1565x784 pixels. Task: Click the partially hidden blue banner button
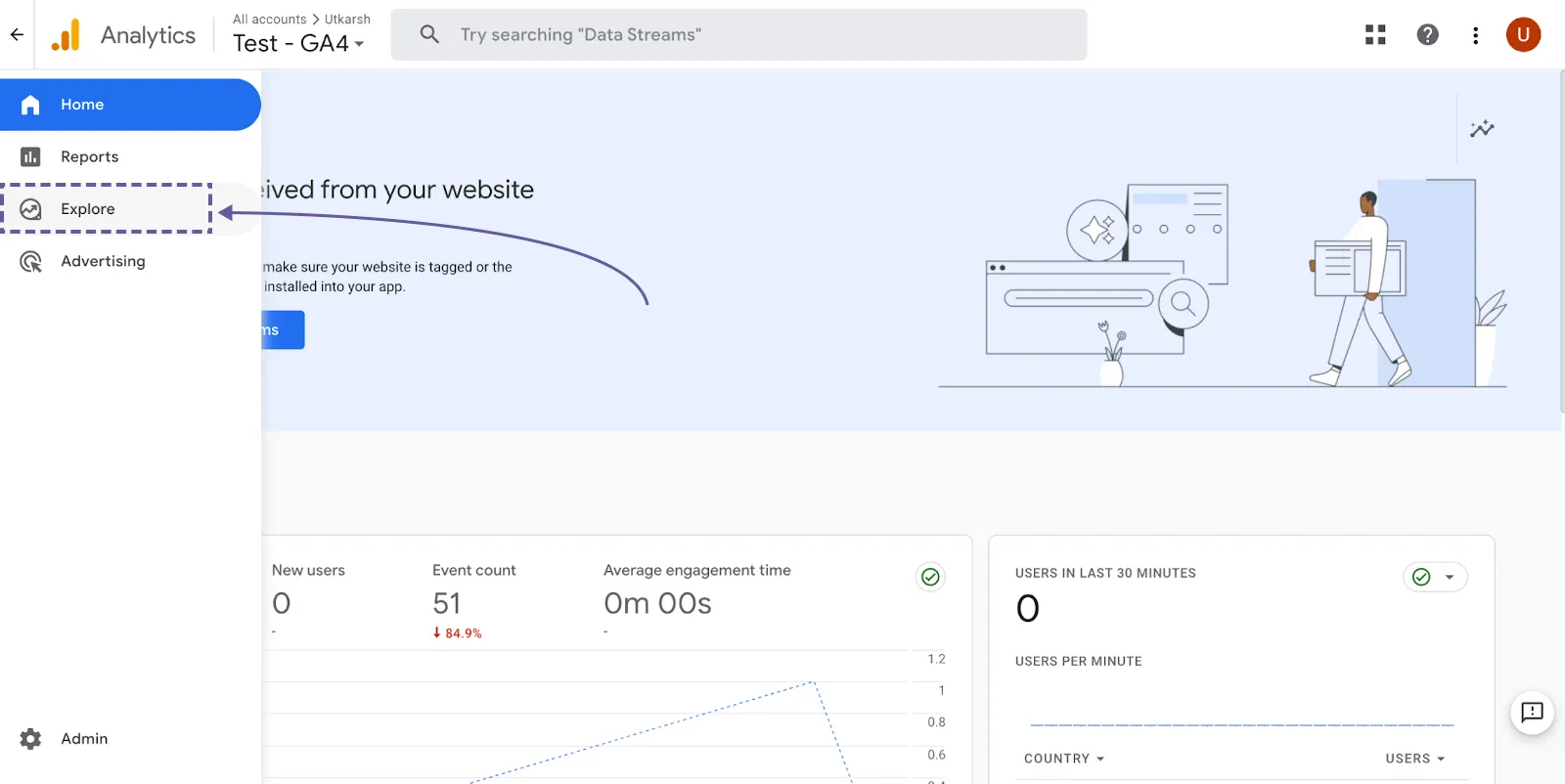click(283, 330)
